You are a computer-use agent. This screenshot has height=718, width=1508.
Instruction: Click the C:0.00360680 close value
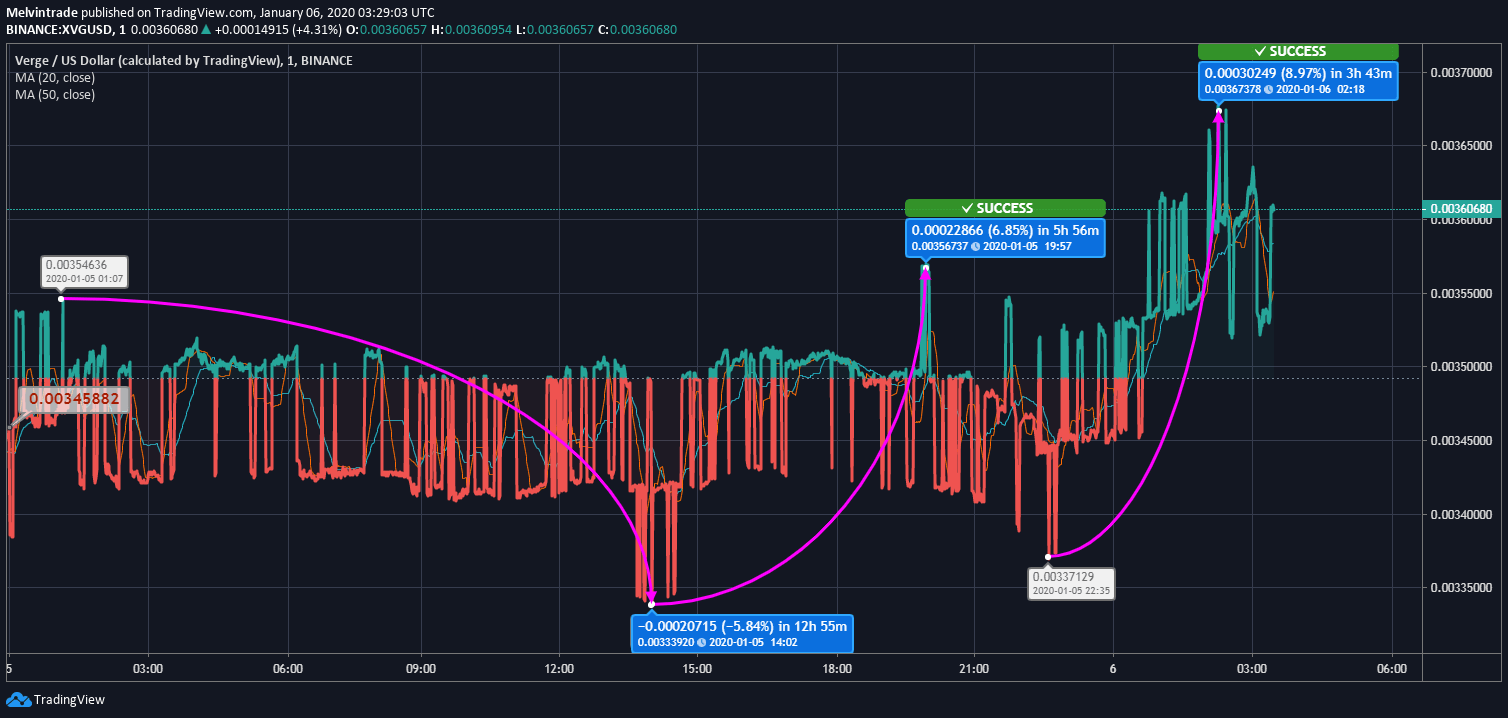click(x=637, y=30)
